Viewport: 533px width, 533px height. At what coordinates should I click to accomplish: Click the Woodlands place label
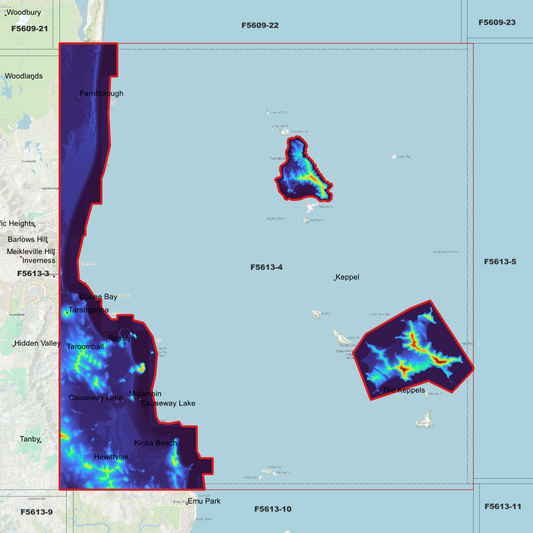click(23, 76)
